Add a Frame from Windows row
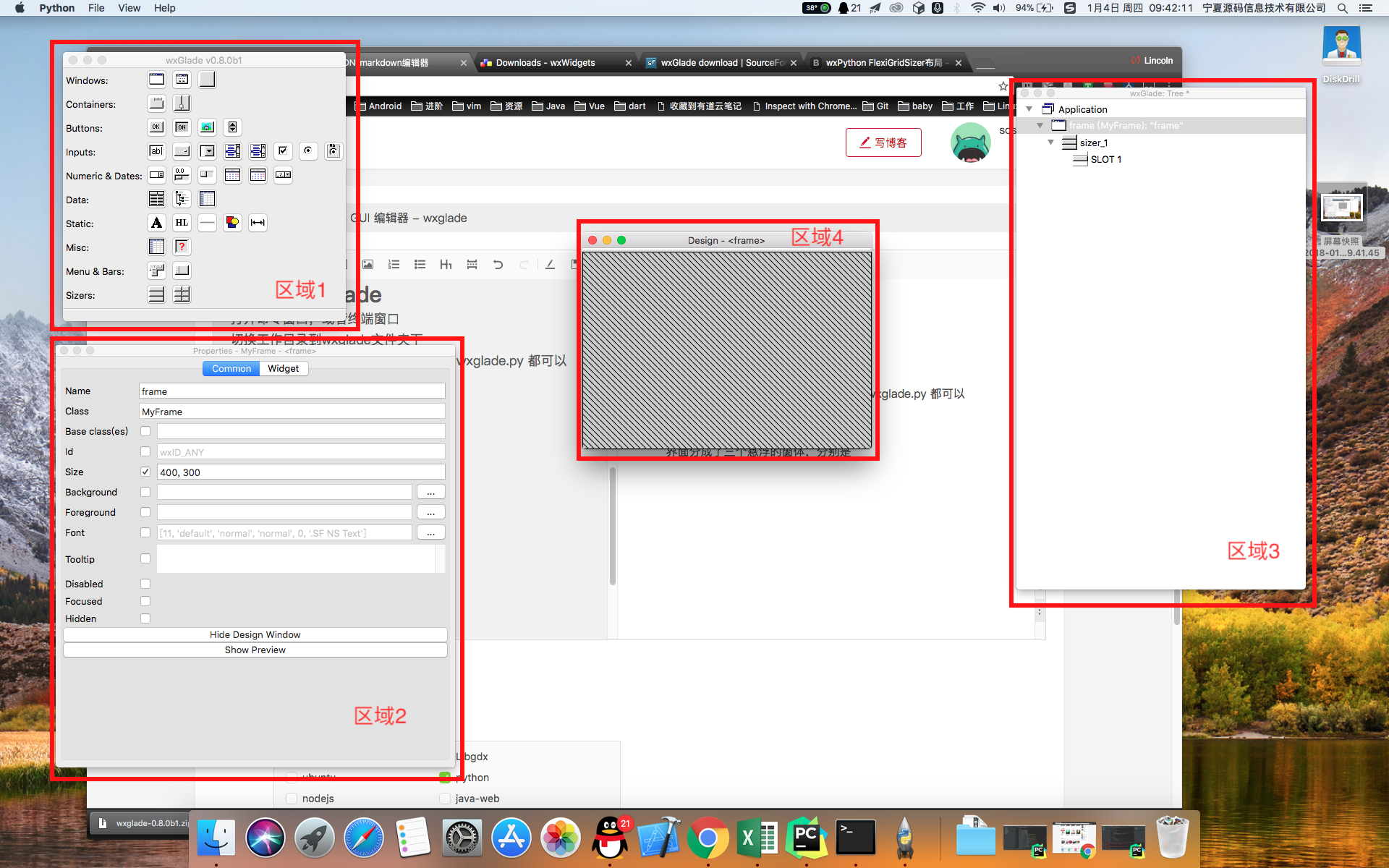This screenshot has width=1389, height=868. pyautogui.click(x=156, y=80)
